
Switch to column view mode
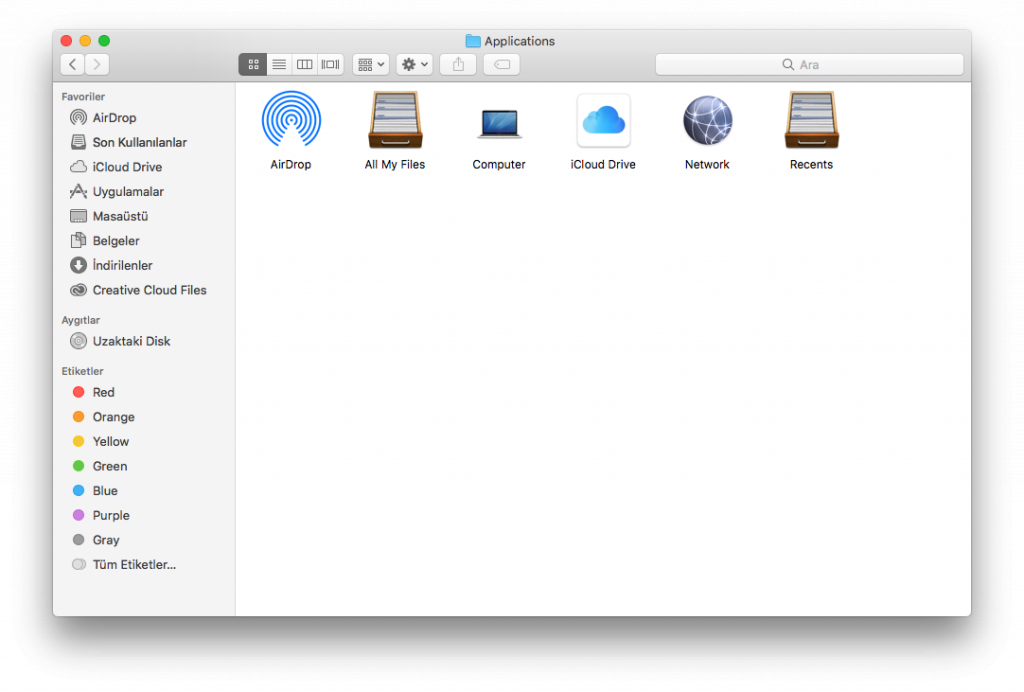click(x=305, y=64)
